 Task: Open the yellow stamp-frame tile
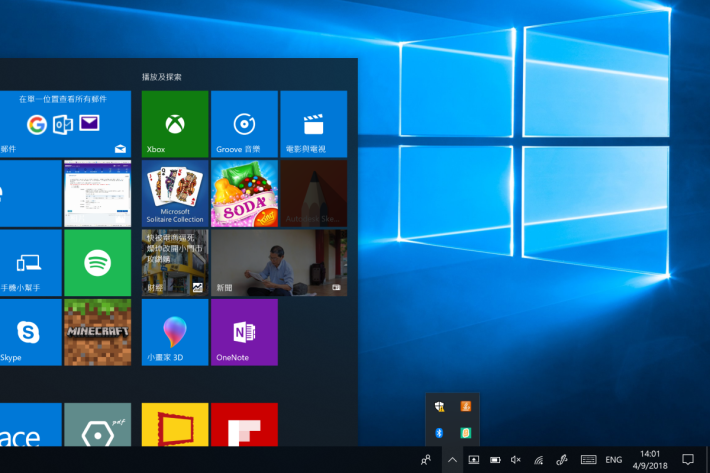coord(175,425)
